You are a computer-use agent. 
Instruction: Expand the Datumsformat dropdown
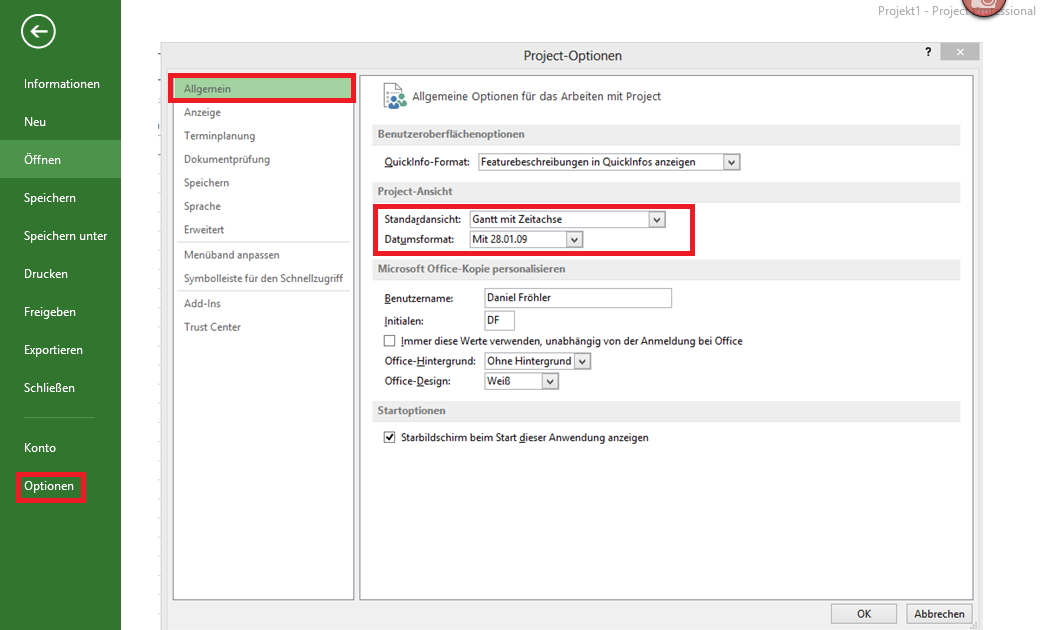click(x=574, y=240)
